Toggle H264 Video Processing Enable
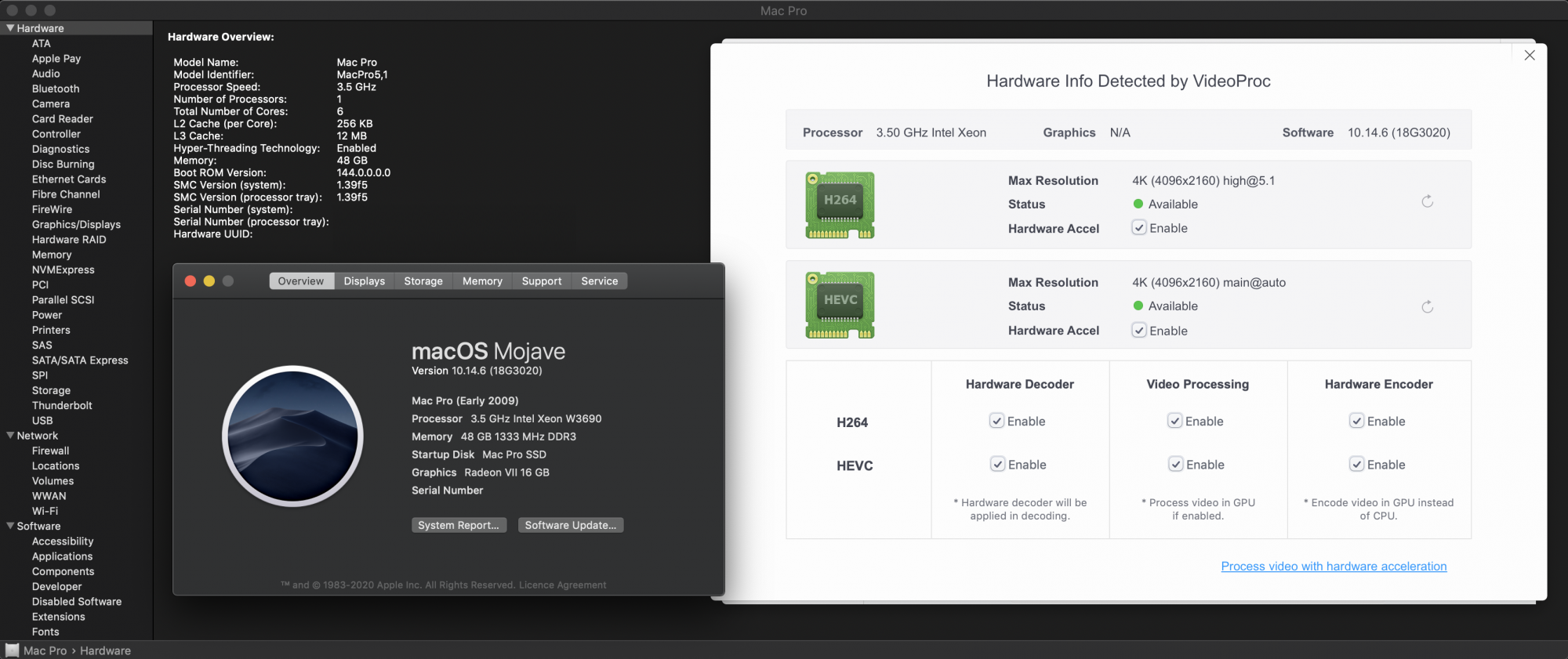1568x659 pixels. coord(1175,421)
